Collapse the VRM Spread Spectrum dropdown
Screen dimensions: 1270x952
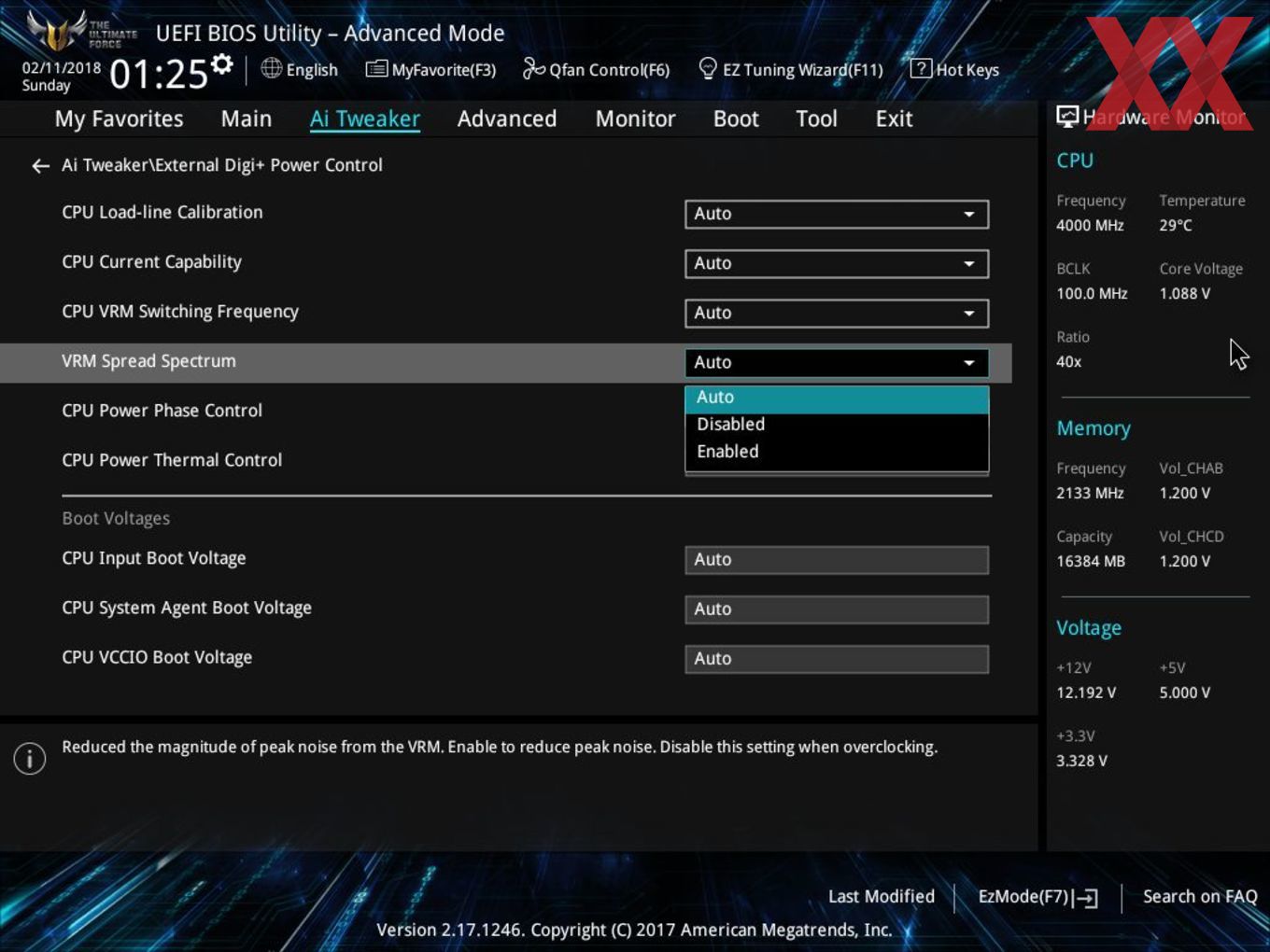coord(837,362)
